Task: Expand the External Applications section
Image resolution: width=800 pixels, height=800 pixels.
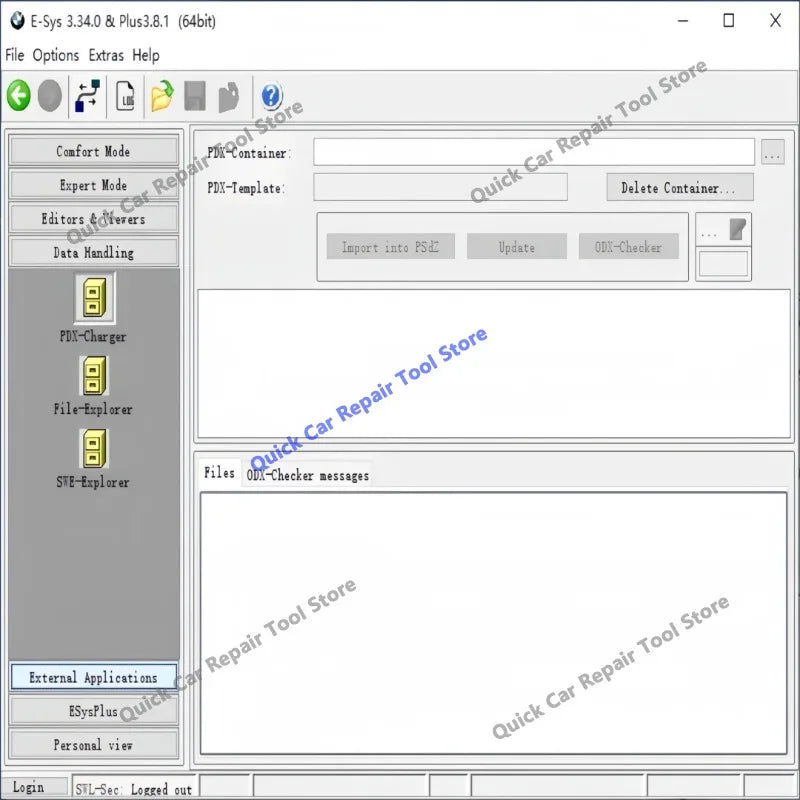Action: point(93,677)
